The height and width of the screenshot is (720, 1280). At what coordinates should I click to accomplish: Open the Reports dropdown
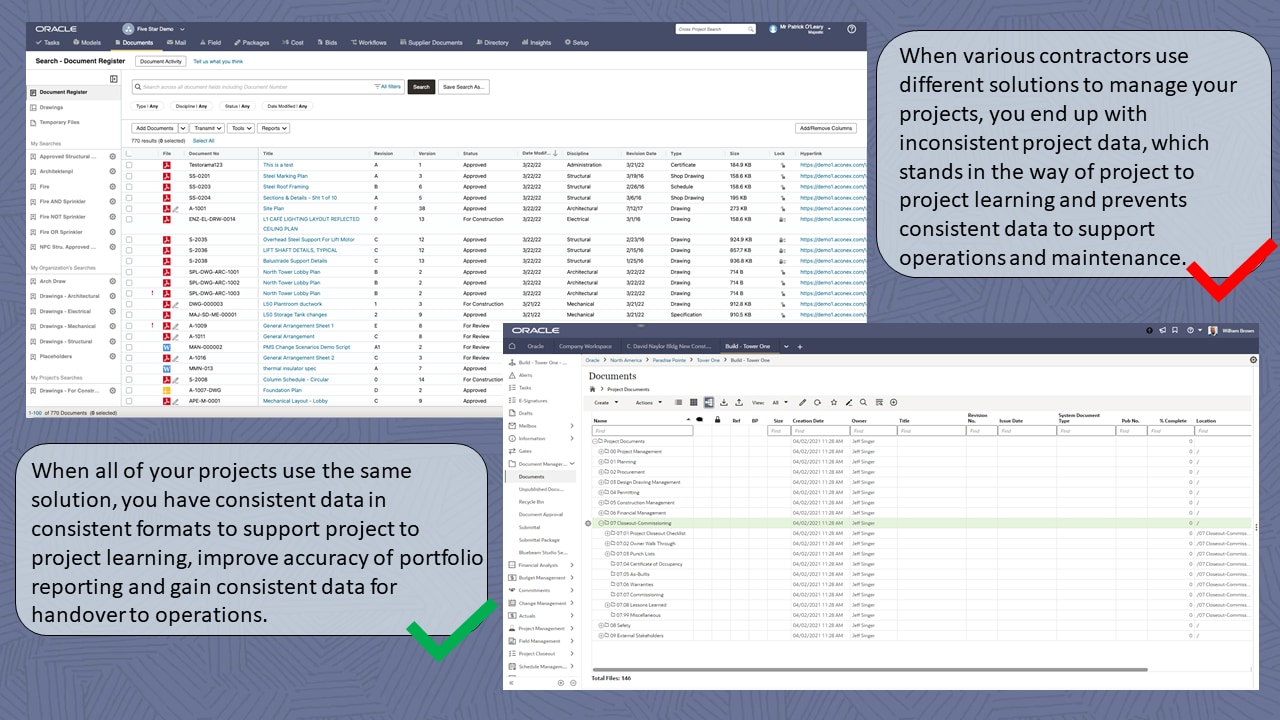click(x=276, y=127)
